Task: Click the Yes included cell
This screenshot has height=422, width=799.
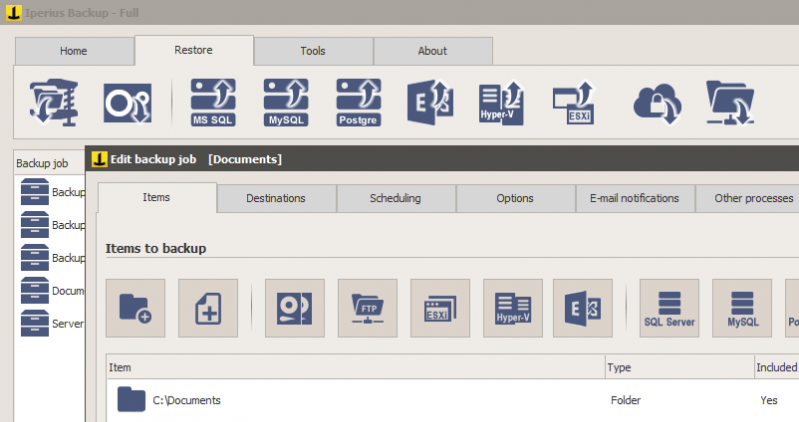Action: 769,400
